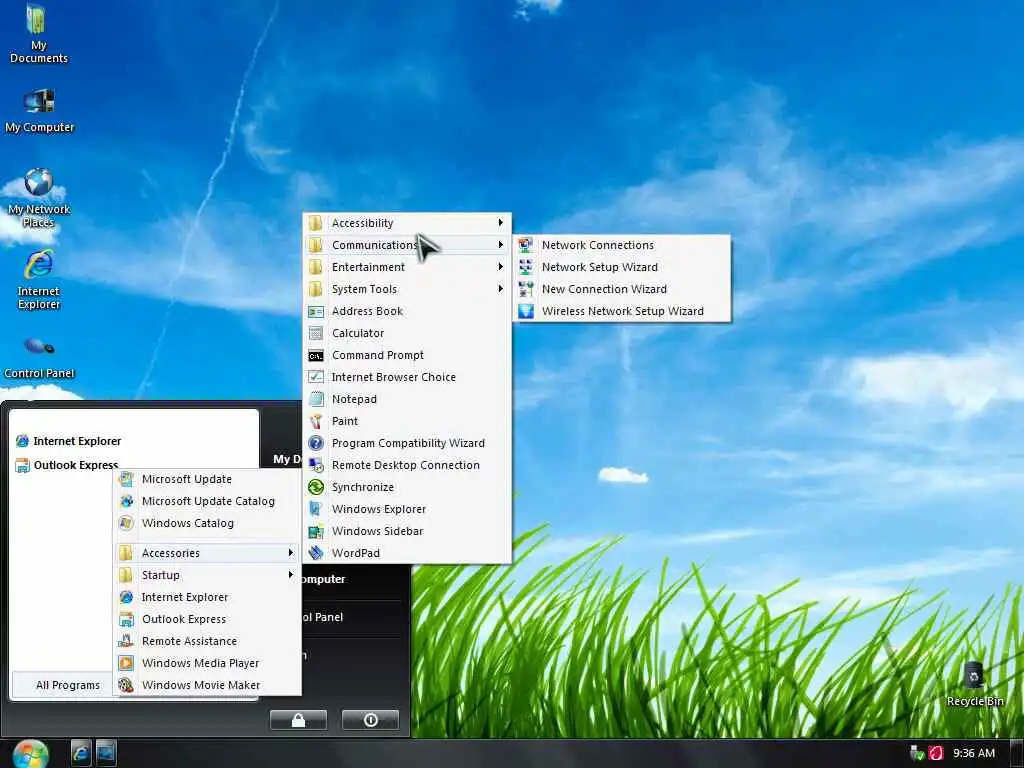This screenshot has width=1024, height=768.
Task: Click the Network Connections icon
Action: coord(526,245)
